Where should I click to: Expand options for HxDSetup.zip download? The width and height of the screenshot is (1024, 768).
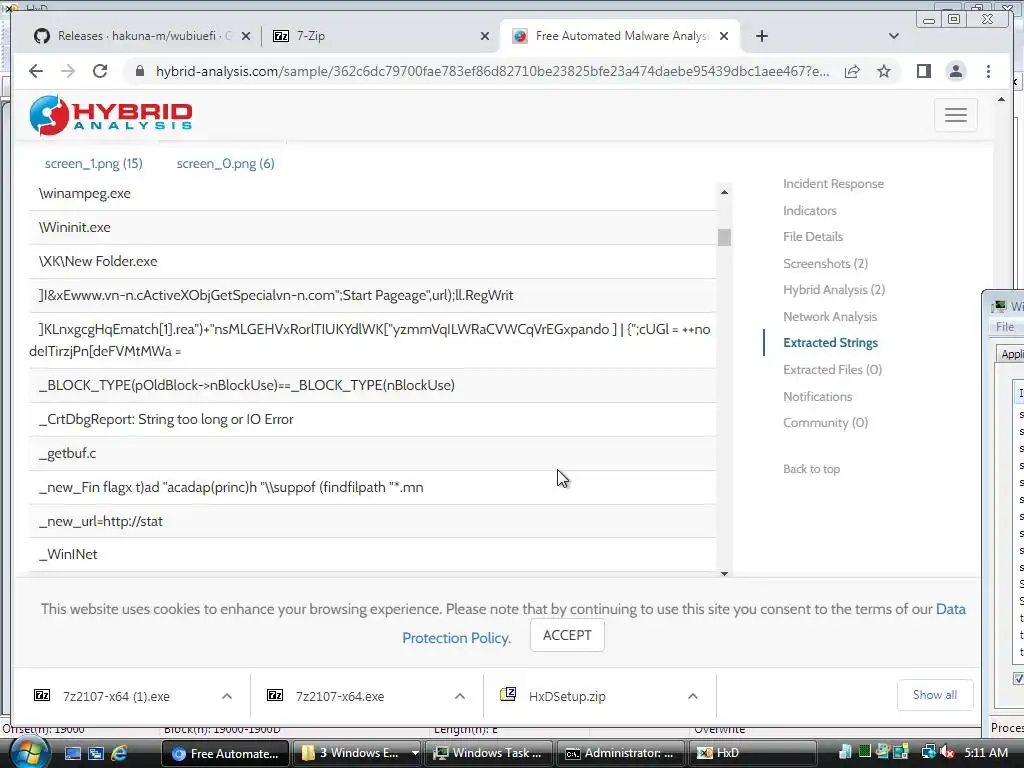pyautogui.click(x=693, y=696)
